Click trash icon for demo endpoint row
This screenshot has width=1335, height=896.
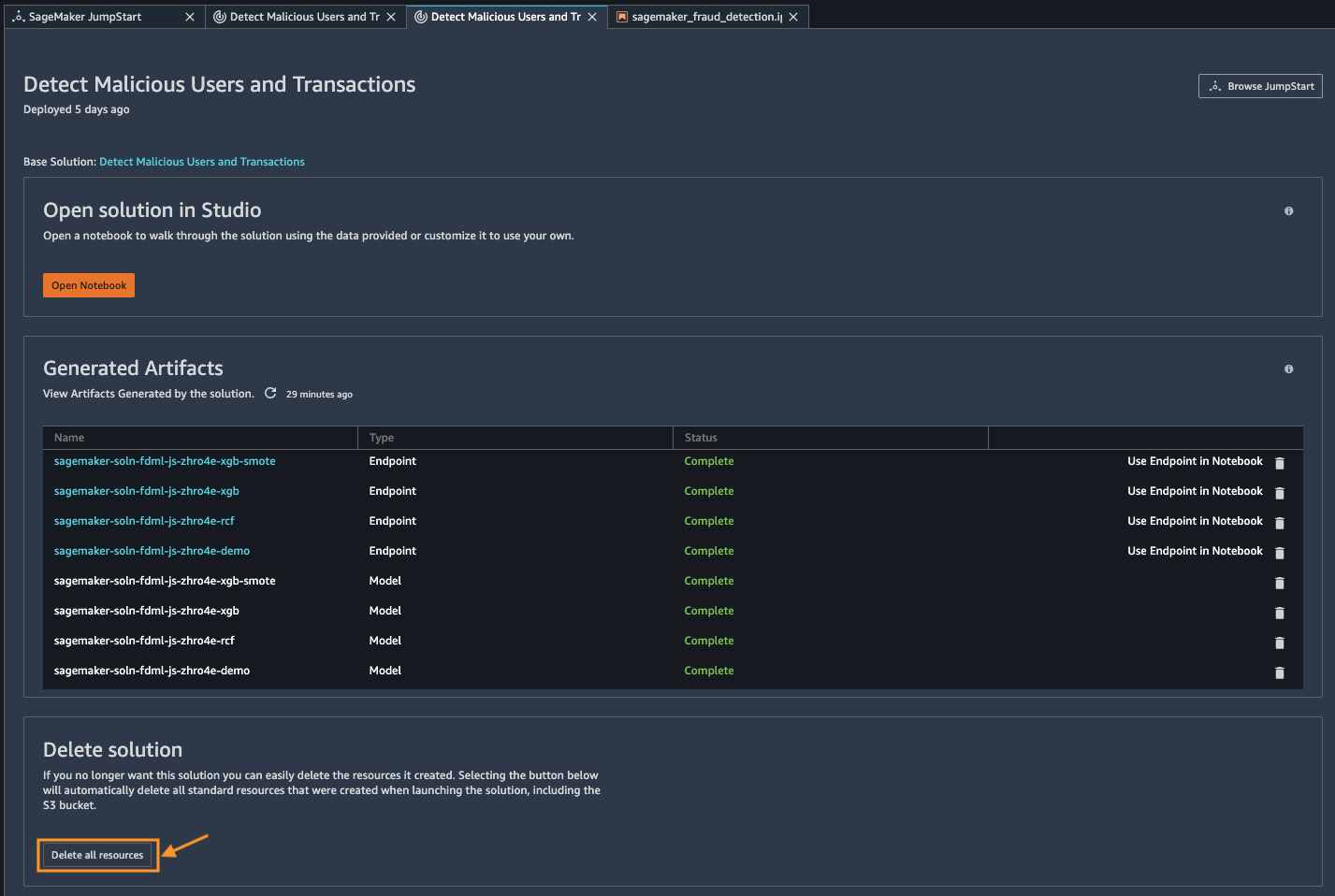tap(1280, 553)
